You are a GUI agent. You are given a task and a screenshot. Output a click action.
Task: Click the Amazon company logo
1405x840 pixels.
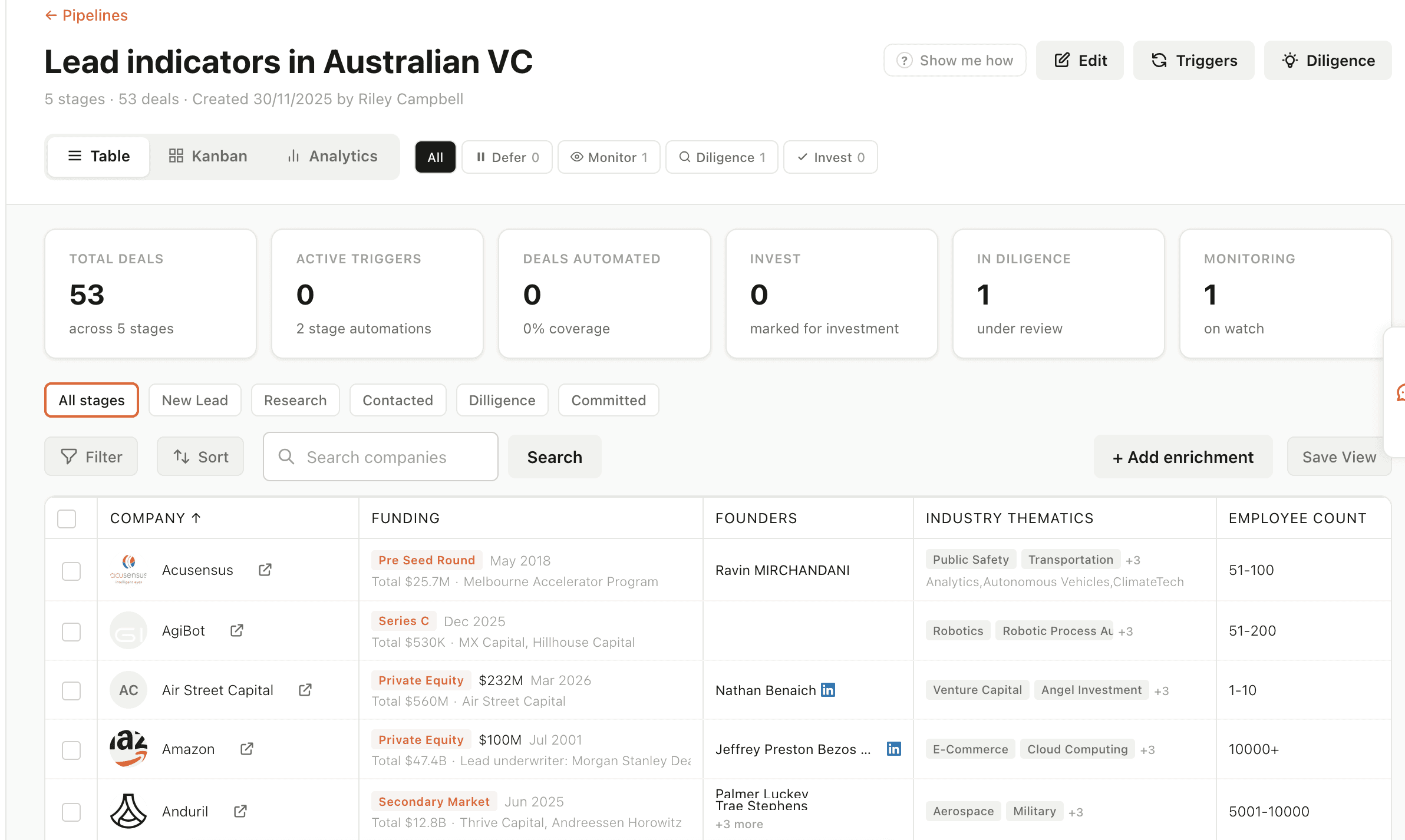[x=128, y=749]
